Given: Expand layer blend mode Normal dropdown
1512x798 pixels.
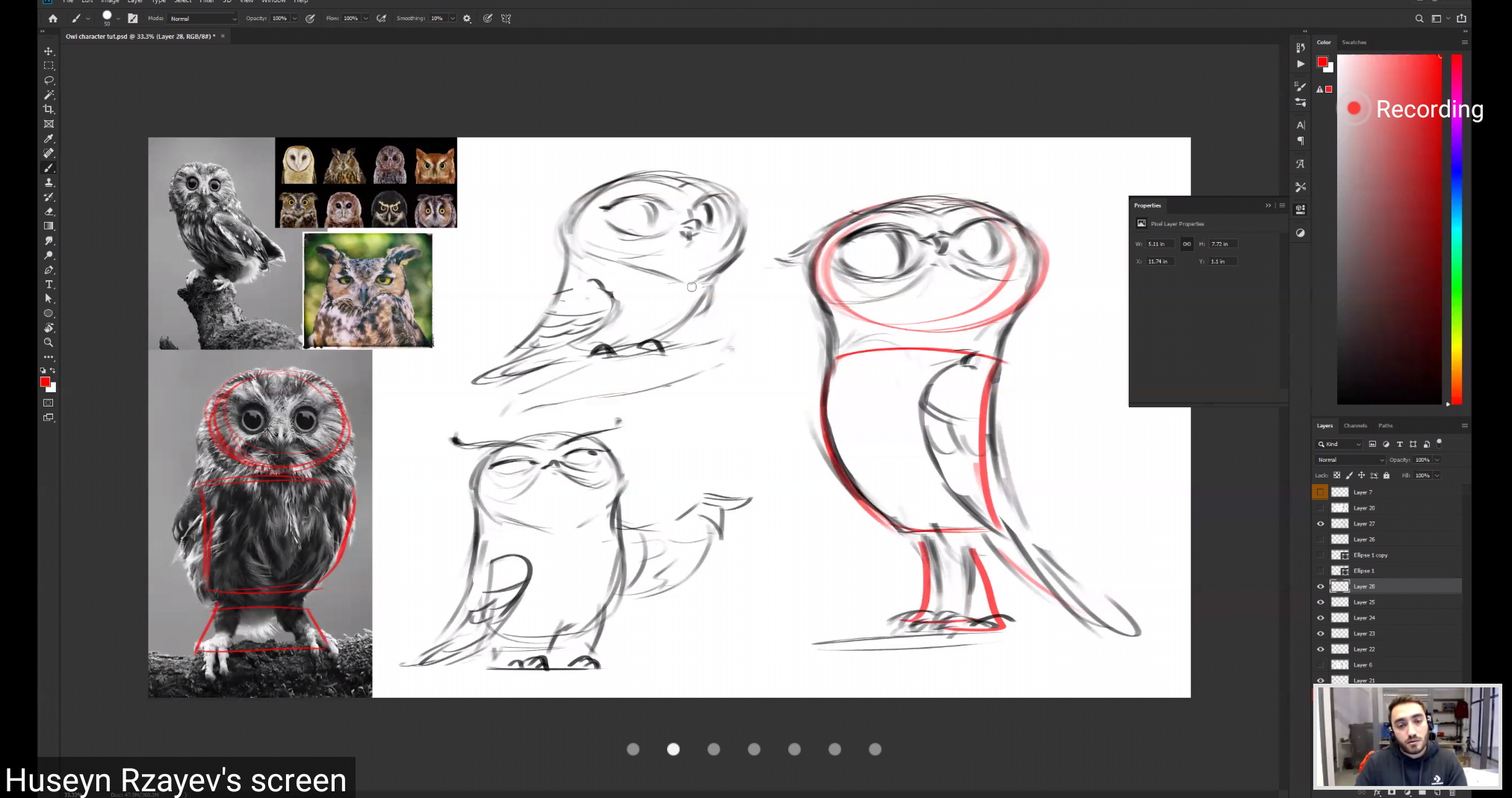Looking at the screenshot, I should [x=1350, y=460].
